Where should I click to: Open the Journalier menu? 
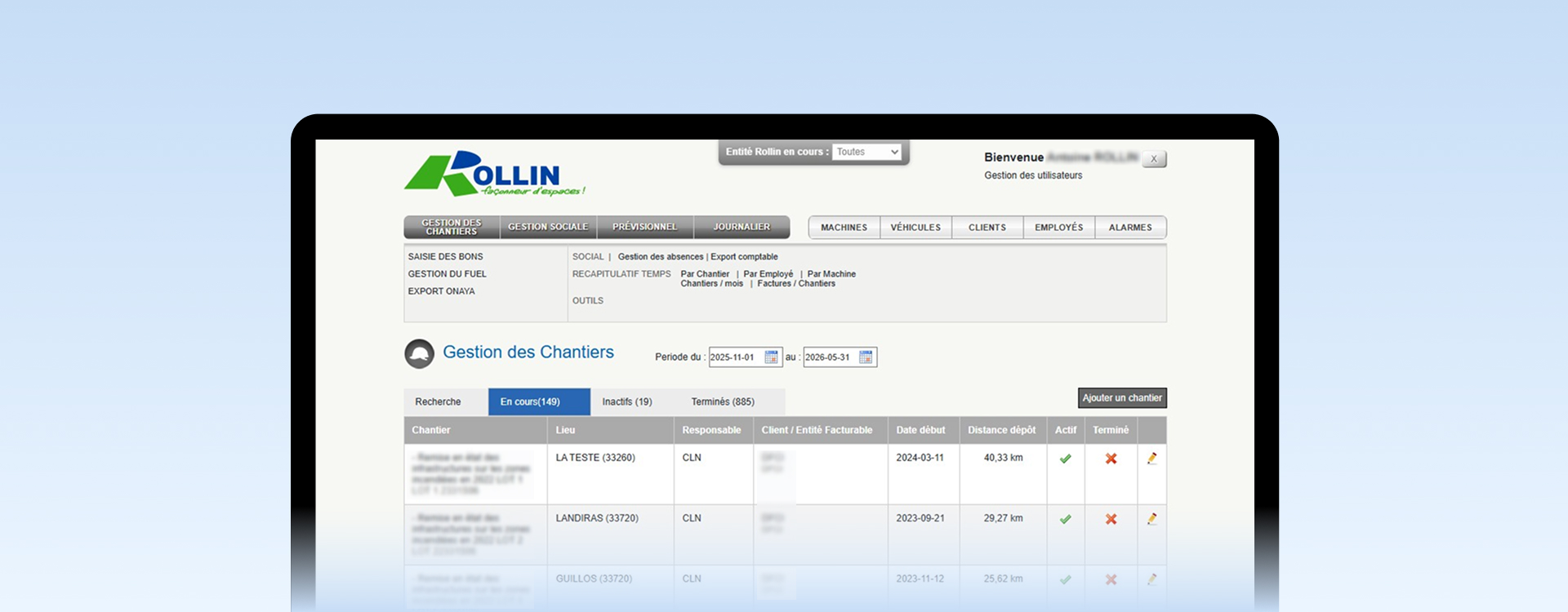coord(742,227)
